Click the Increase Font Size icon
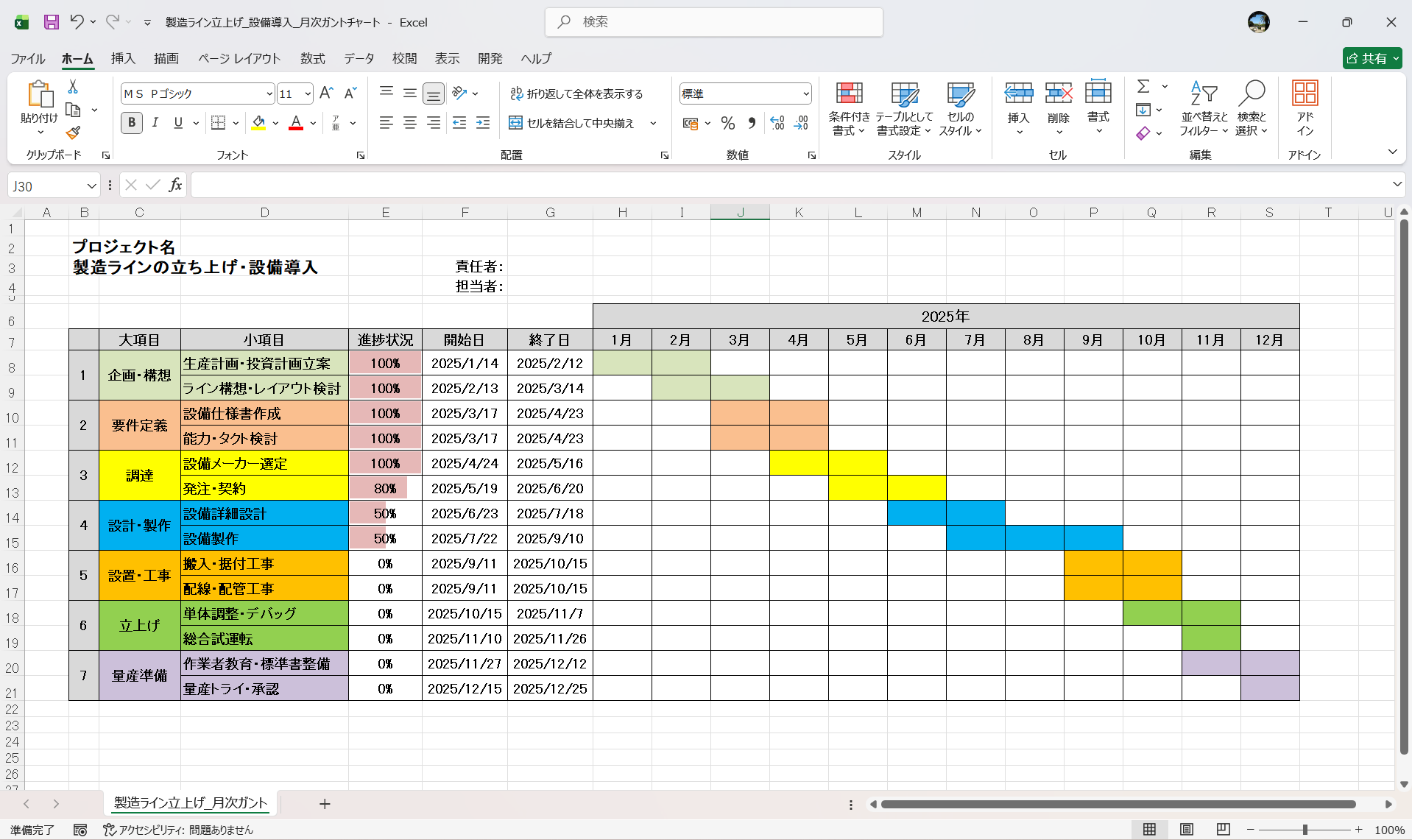 pos(326,93)
